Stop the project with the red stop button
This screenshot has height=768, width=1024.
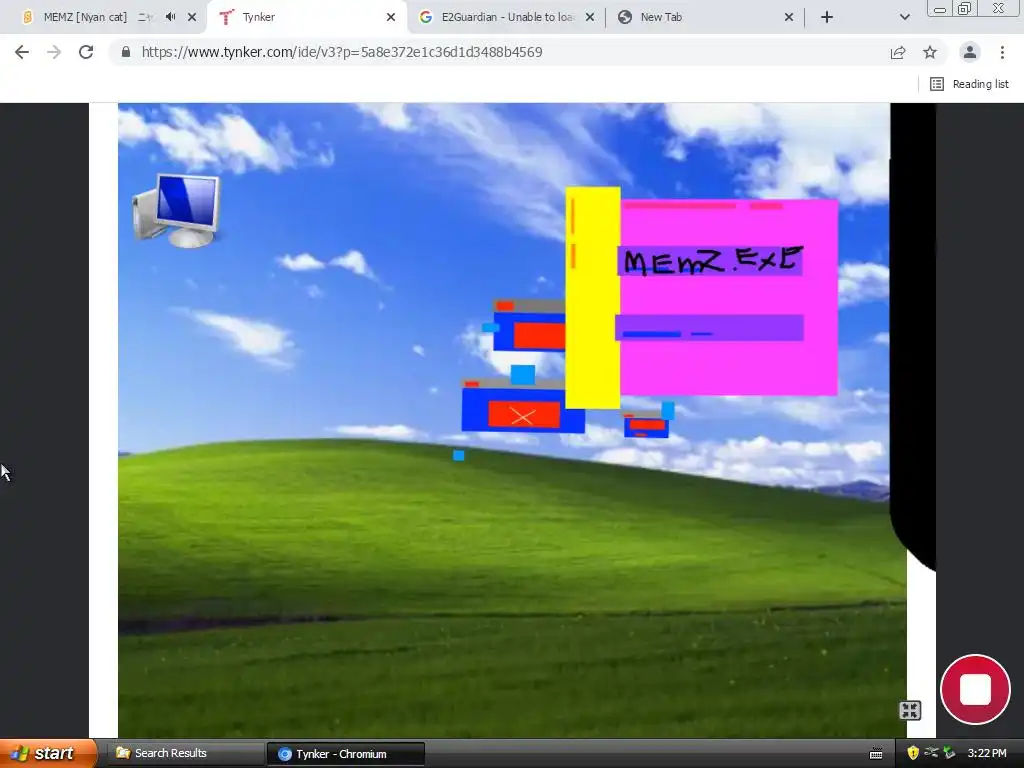click(x=975, y=689)
